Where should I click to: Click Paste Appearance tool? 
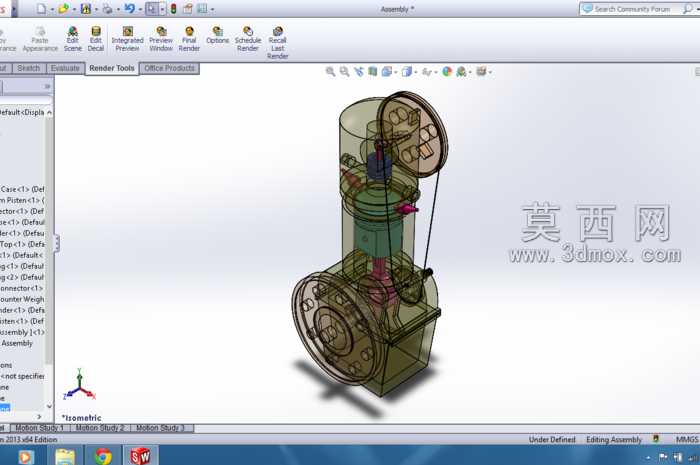[40, 39]
